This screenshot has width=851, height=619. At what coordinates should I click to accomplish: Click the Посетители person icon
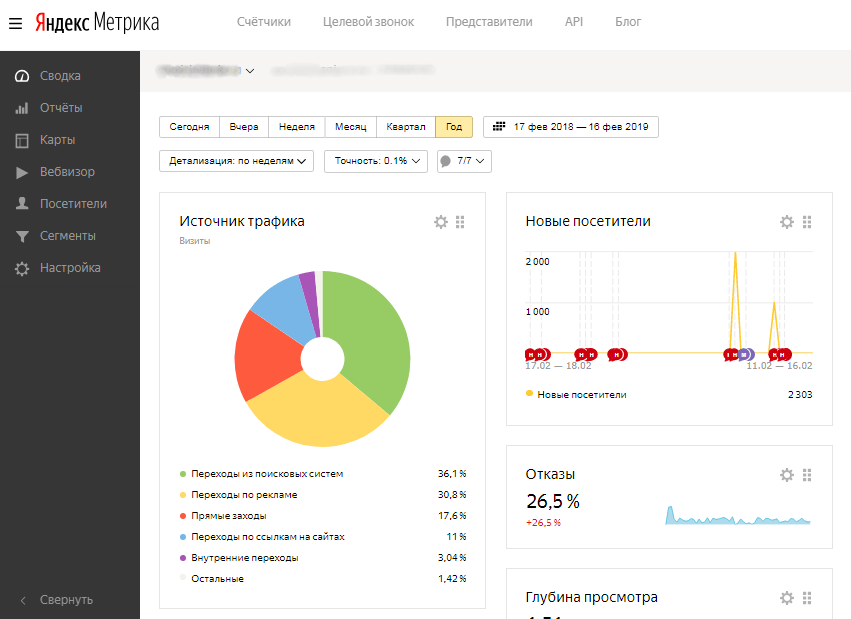[22, 204]
